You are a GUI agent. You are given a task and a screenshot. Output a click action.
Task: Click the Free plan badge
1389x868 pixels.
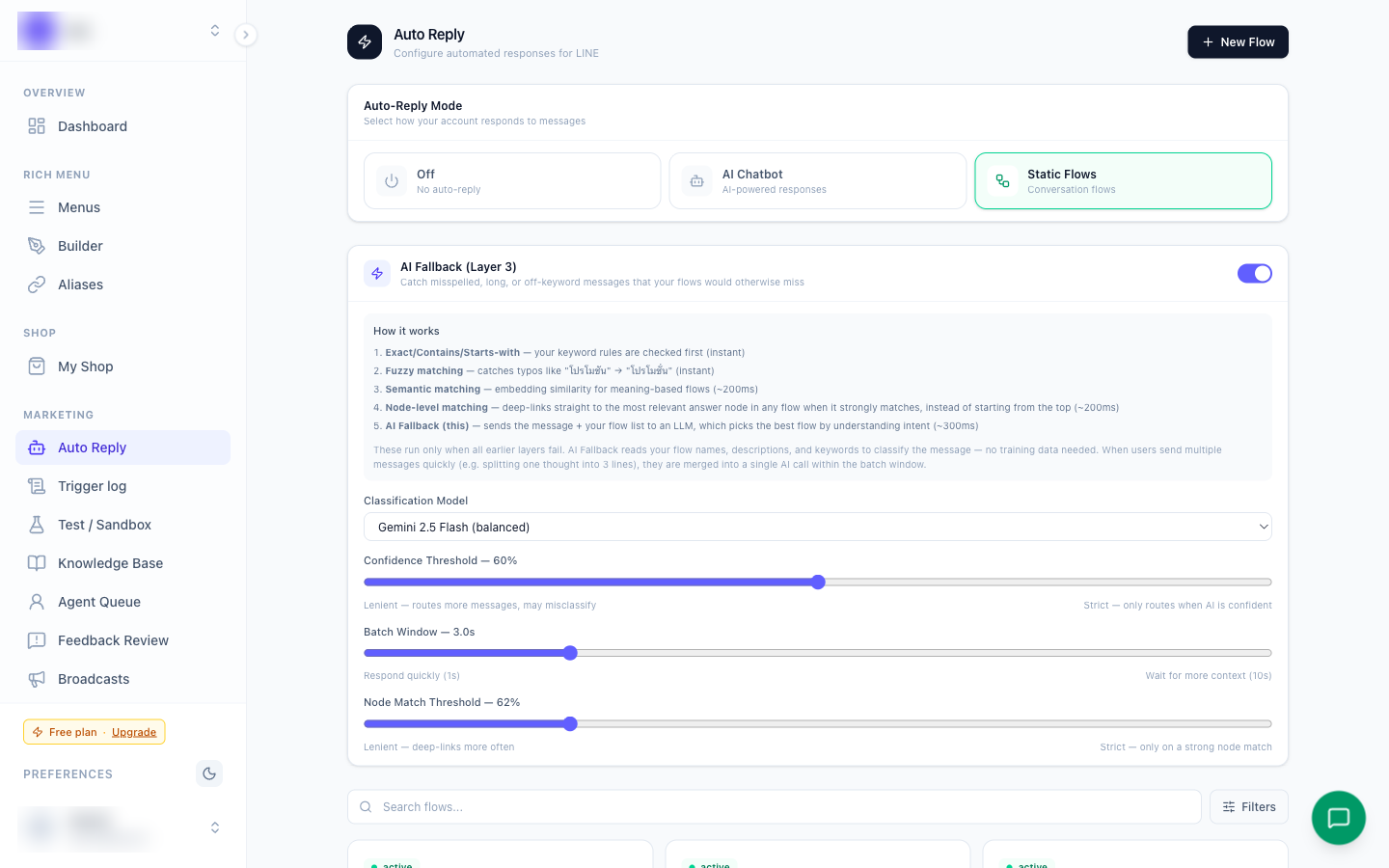pyautogui.click(x=95, y=732)
